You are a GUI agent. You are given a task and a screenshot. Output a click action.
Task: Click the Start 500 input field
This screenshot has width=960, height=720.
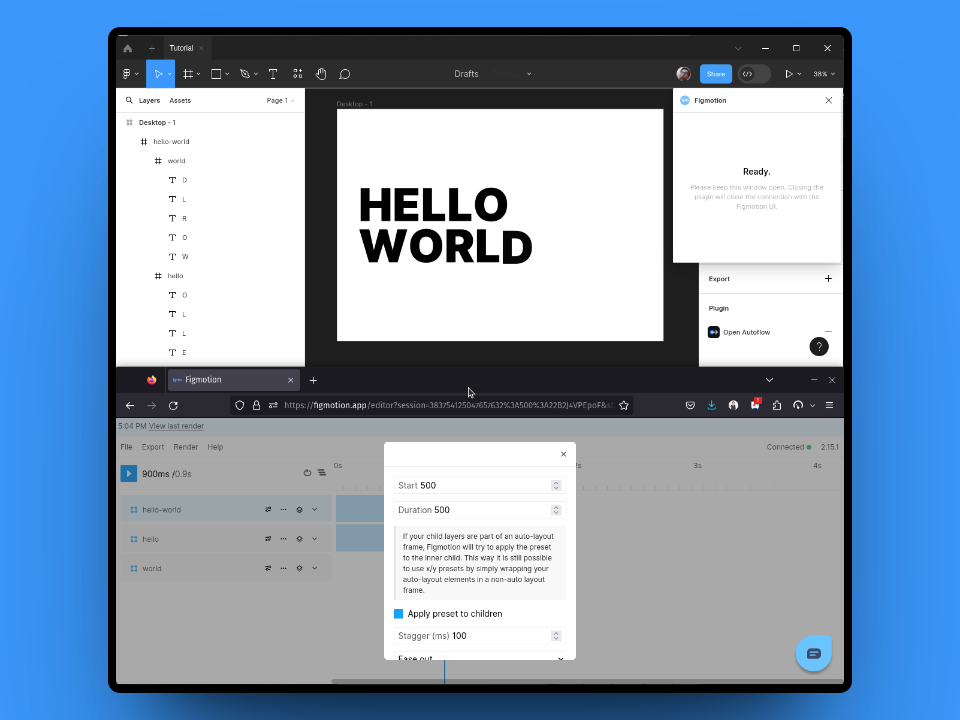479,486
